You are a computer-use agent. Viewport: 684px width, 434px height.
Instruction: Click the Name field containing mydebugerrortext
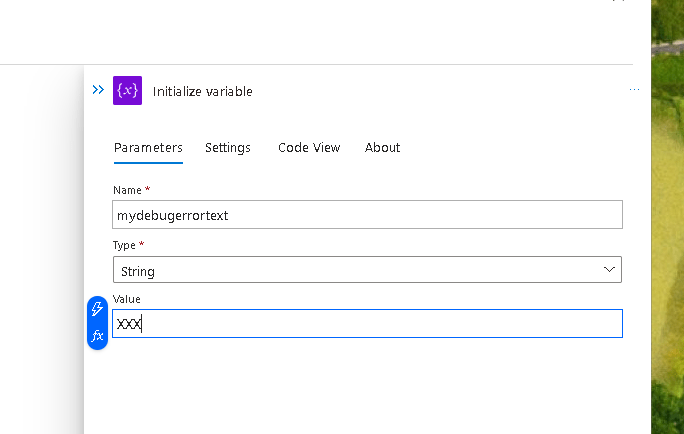(367, 215)
